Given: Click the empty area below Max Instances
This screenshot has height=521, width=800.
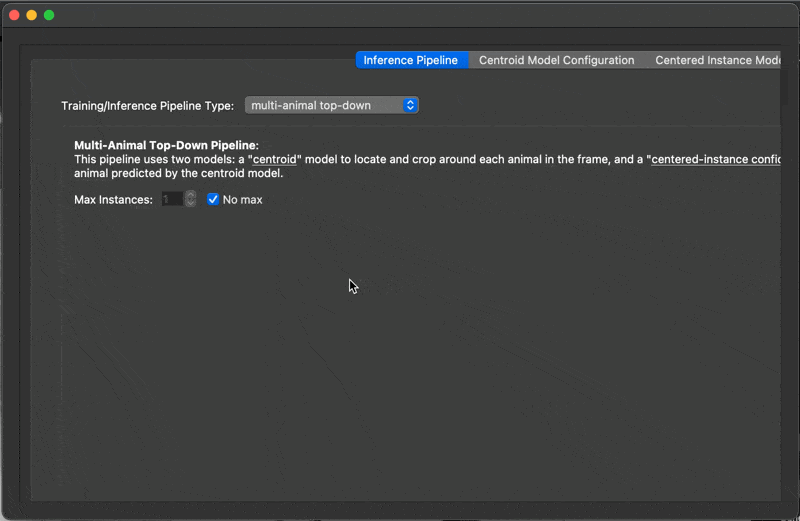Looking at the screenshot, I should point(400,350).
